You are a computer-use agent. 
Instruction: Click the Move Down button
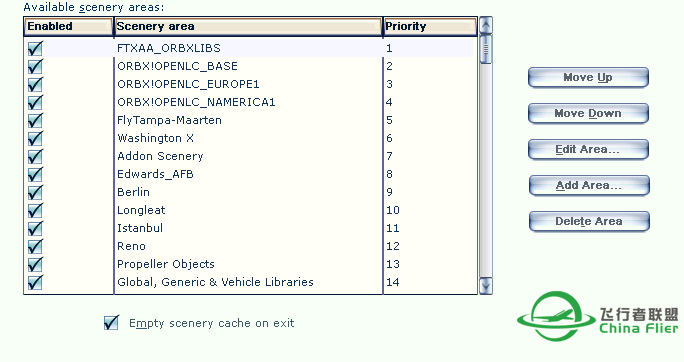point(588,113)
